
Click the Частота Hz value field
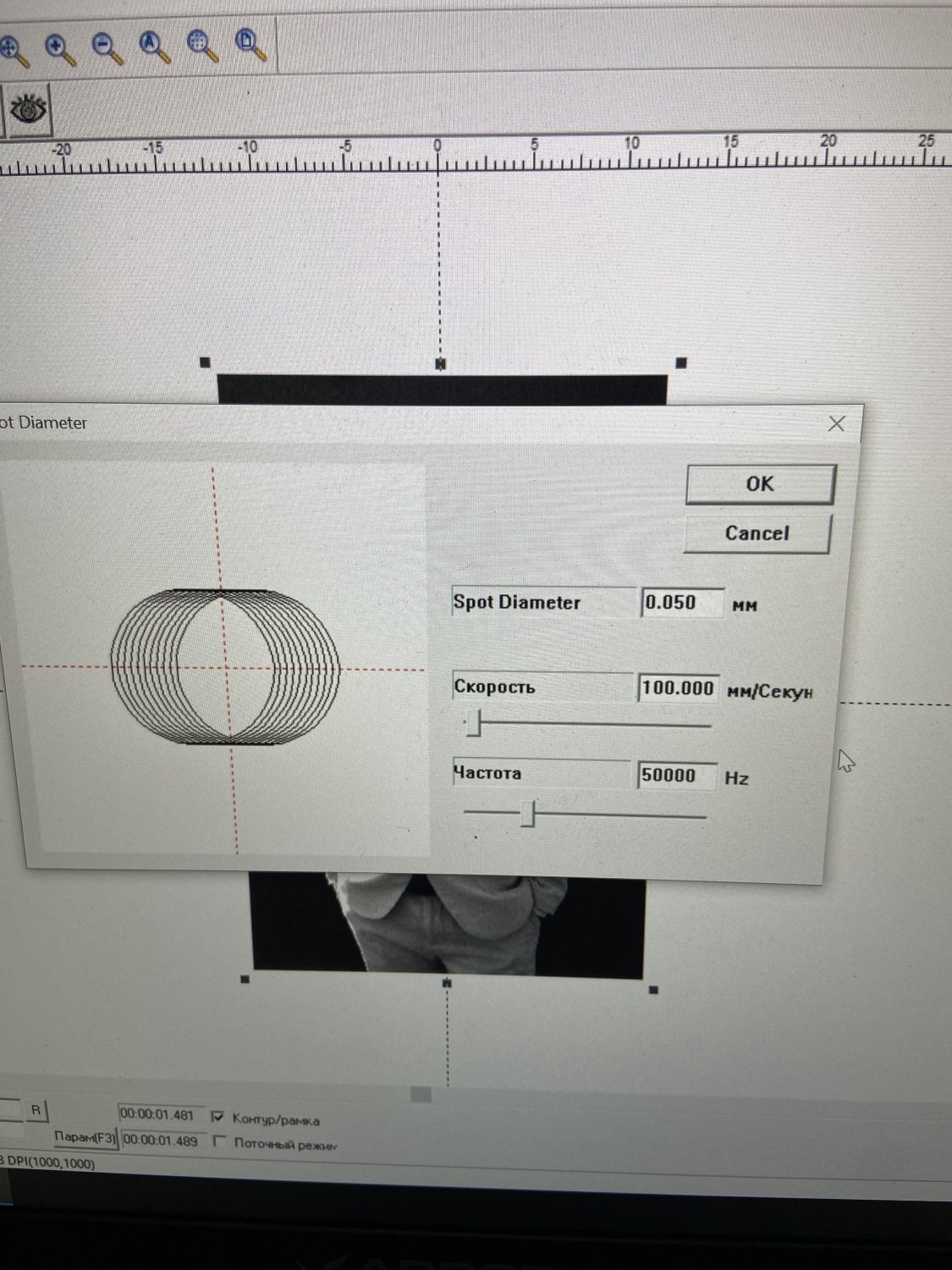point(676,776)
